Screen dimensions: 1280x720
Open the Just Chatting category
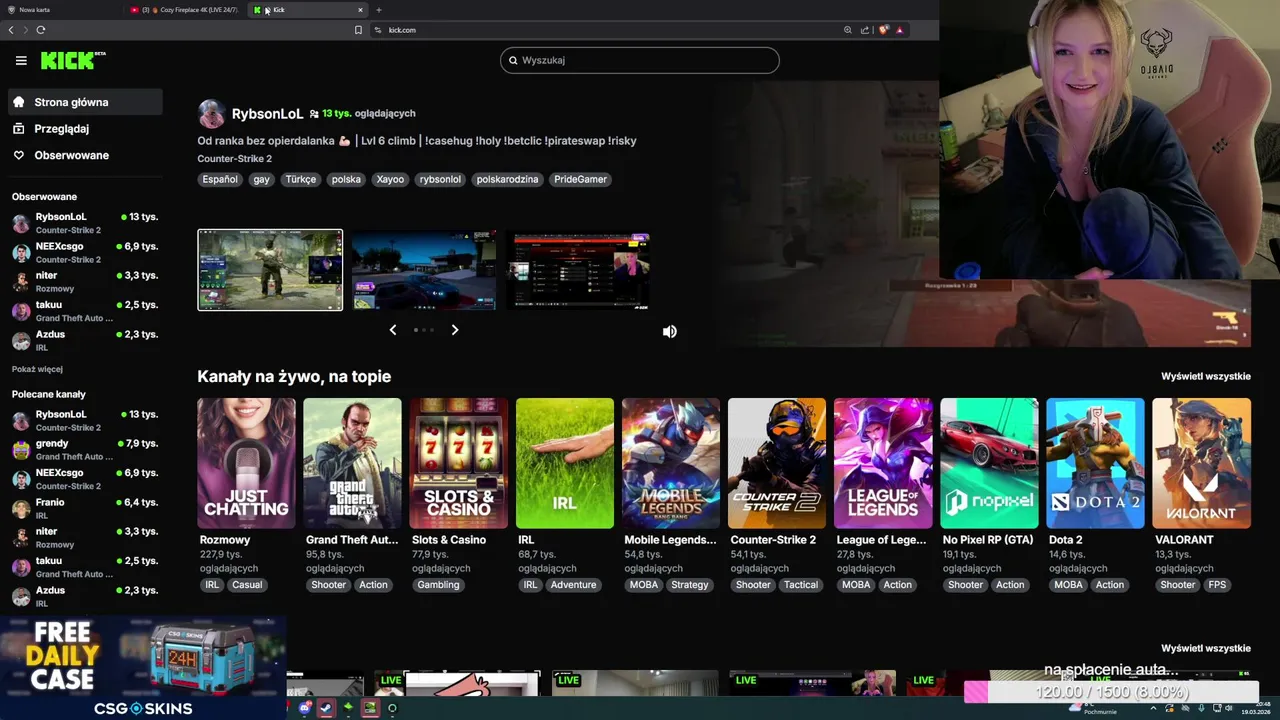pyautogui.click(x=246, y=463)
